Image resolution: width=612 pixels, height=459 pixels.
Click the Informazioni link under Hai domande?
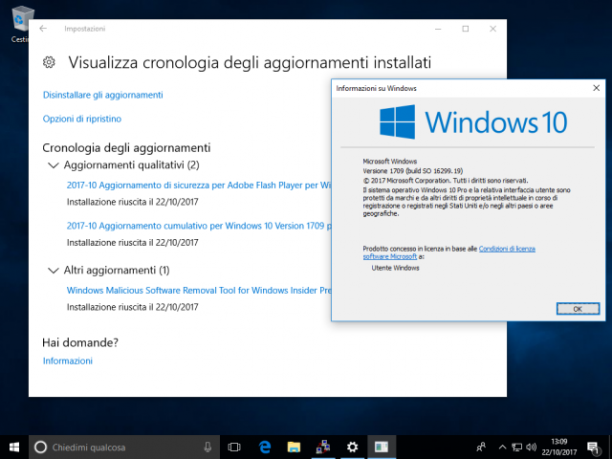click(x=68, y=361)
